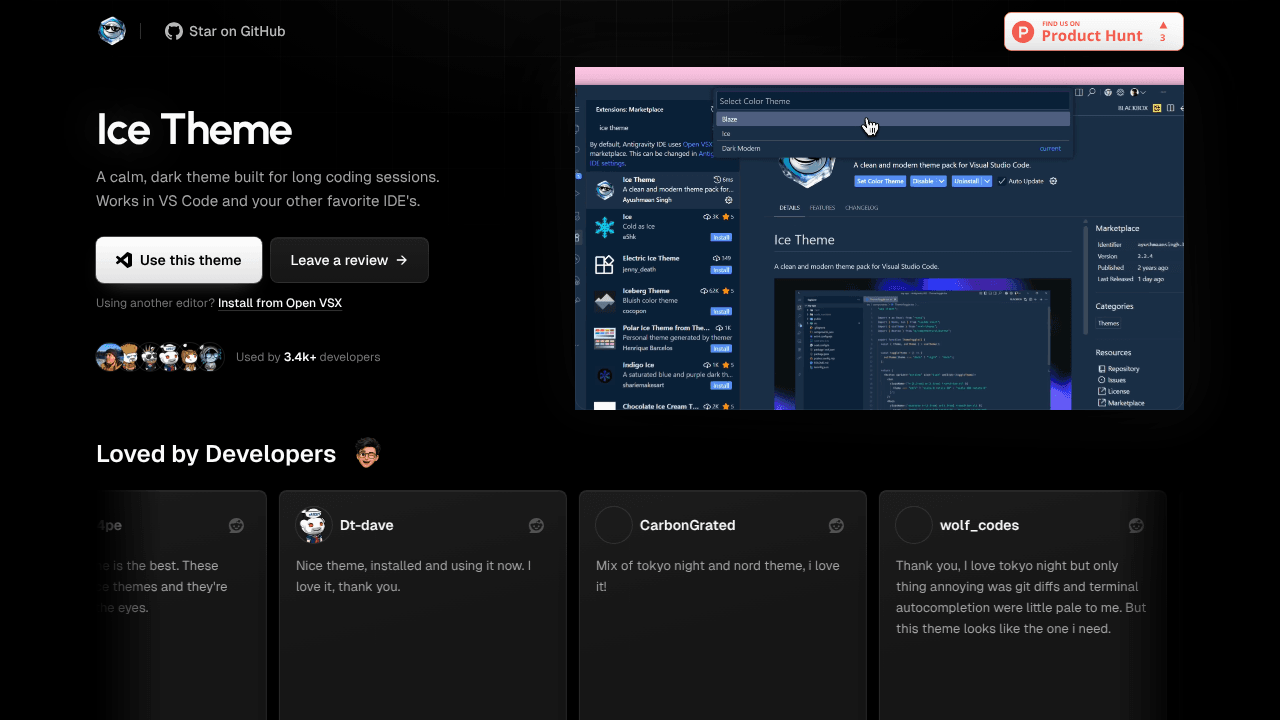Click the CarbonGrated username
The width and height of the screenshot is (1280, 720).
point(688,525)
